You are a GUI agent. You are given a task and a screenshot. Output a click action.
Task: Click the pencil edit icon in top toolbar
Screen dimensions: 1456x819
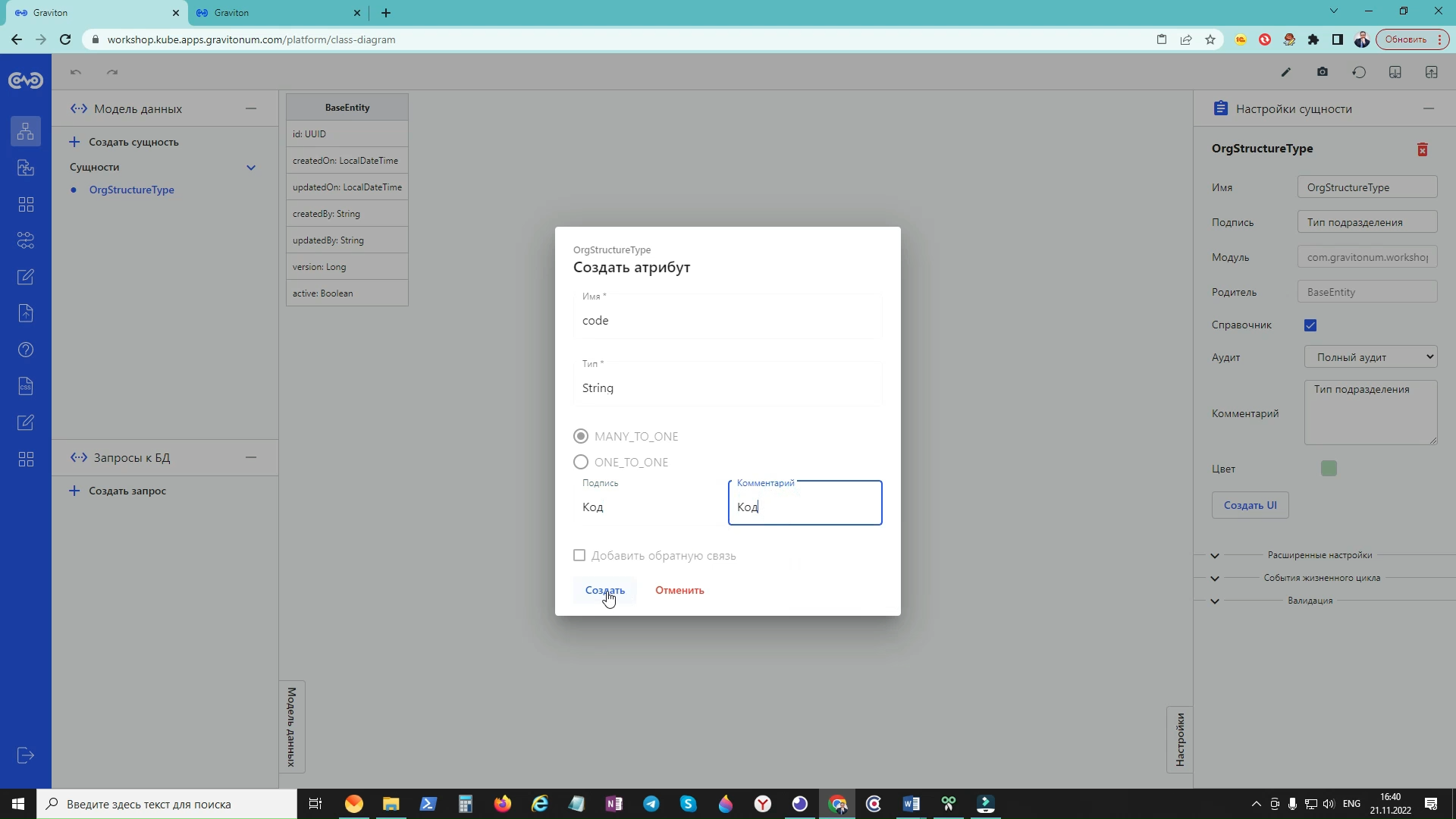click(1285, 72)
